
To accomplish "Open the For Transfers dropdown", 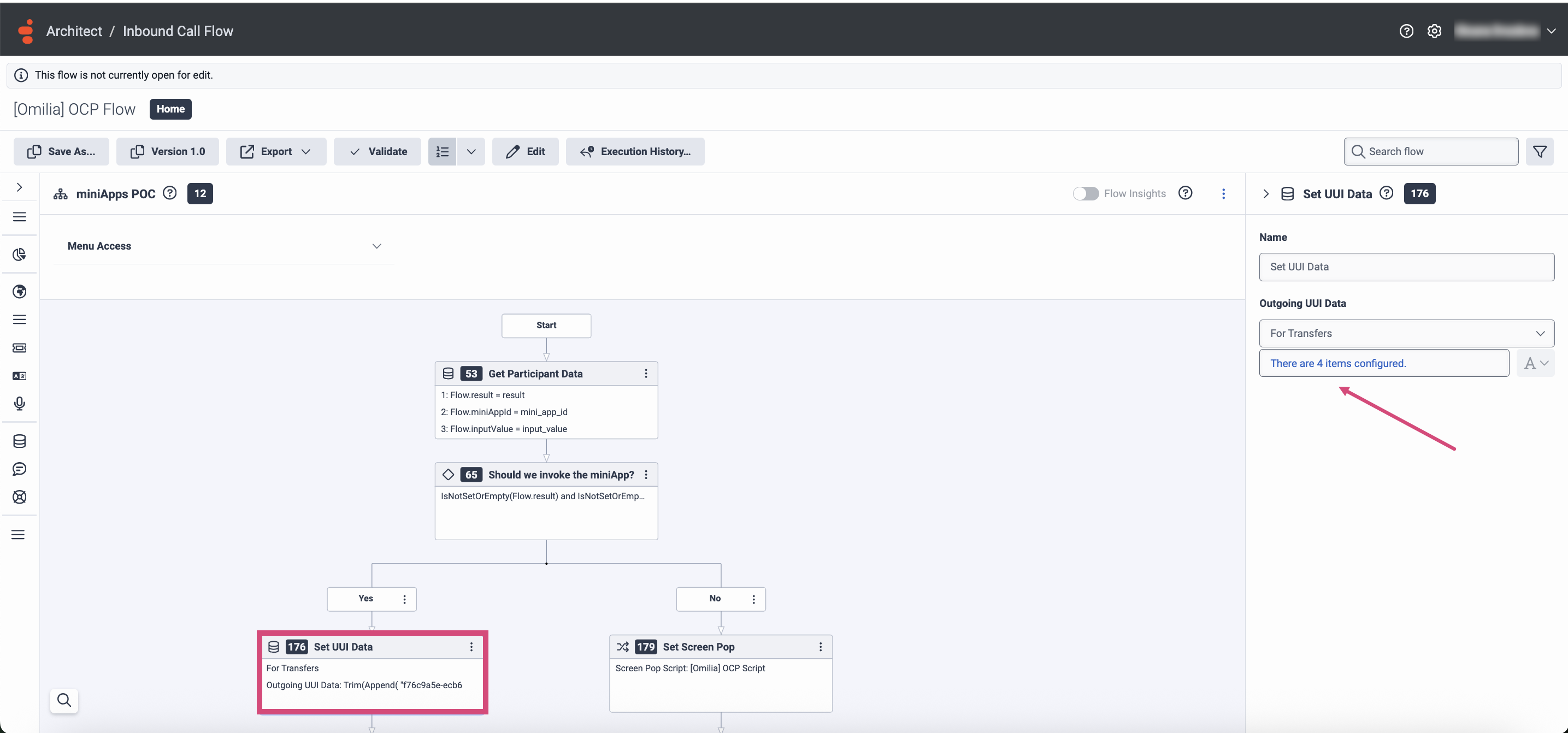I will [1406, 333].
